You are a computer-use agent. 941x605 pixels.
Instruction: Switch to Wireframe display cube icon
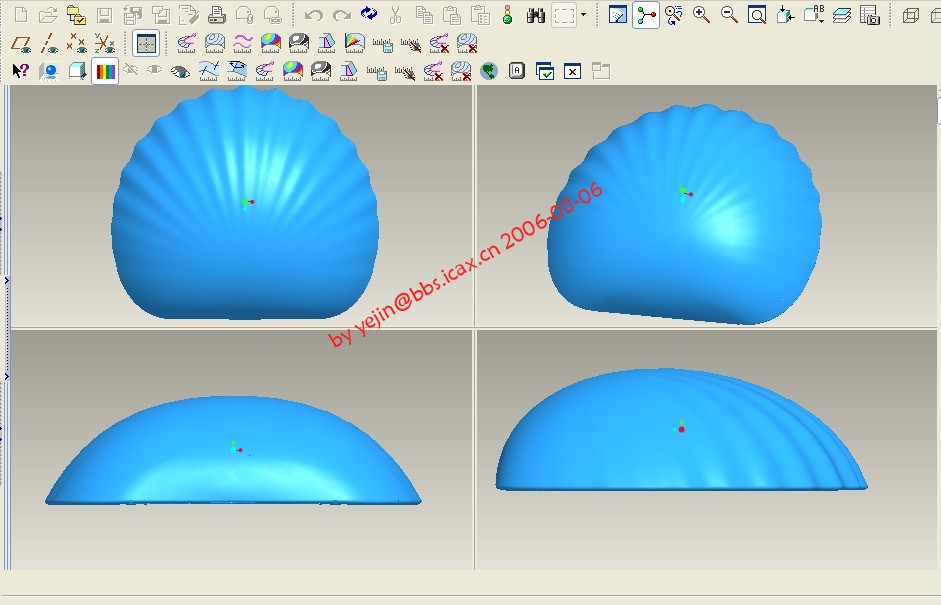[910, 15]
